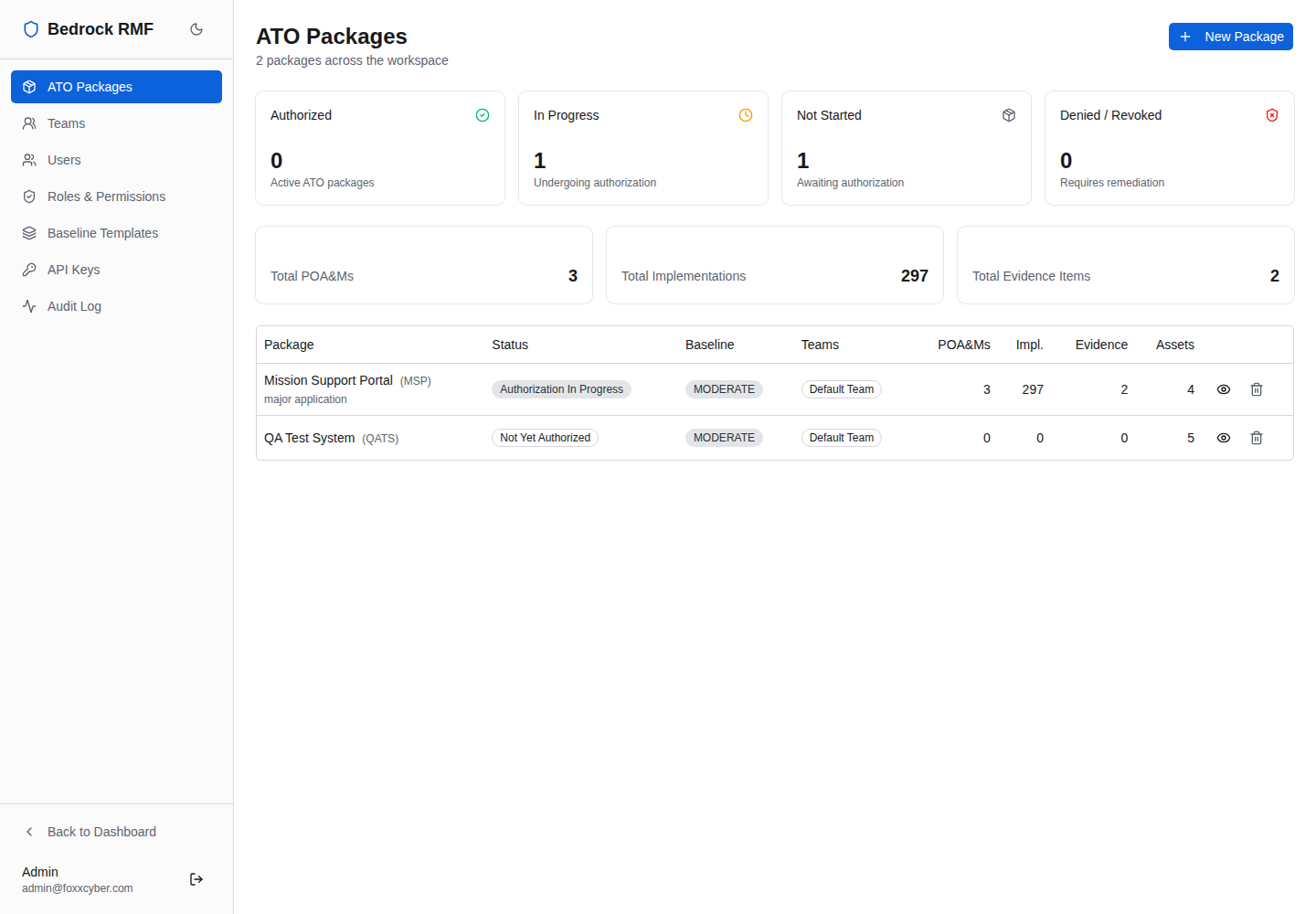Click Not Yet Authorized status badge
Viewport: 1316px width, 914px height.
(545, 438)
